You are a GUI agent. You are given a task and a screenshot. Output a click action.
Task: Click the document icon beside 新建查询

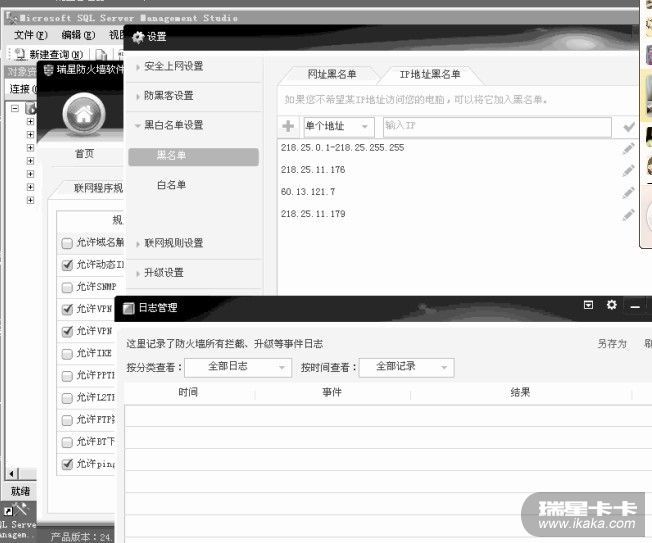point(101,54)
